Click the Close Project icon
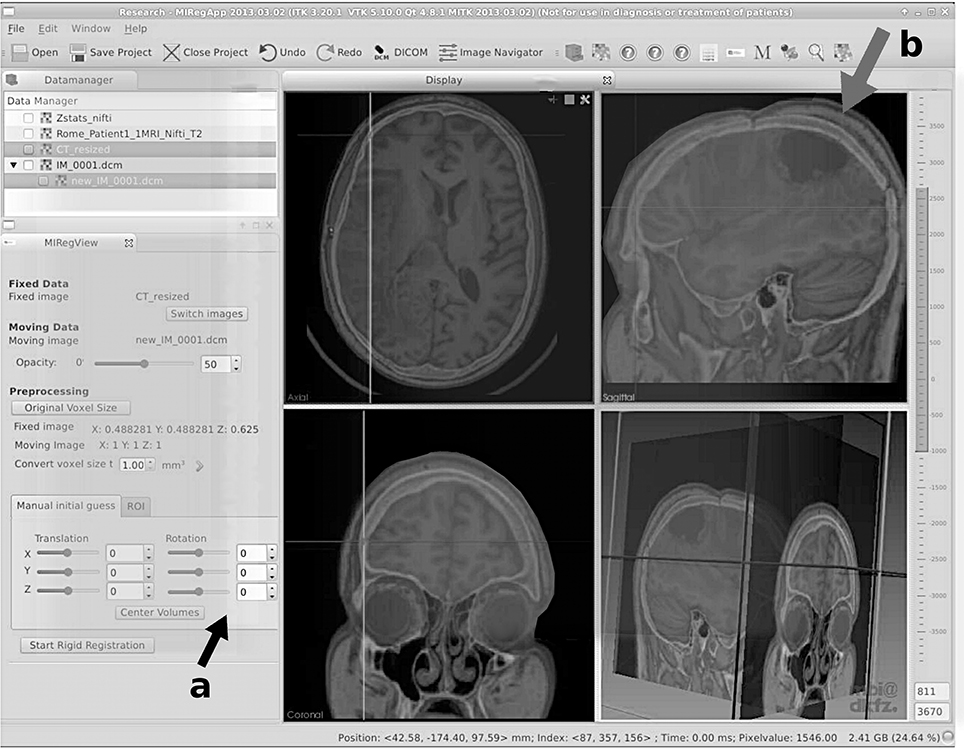The width and height of the screenshot is (964, 748). point(171,52)
